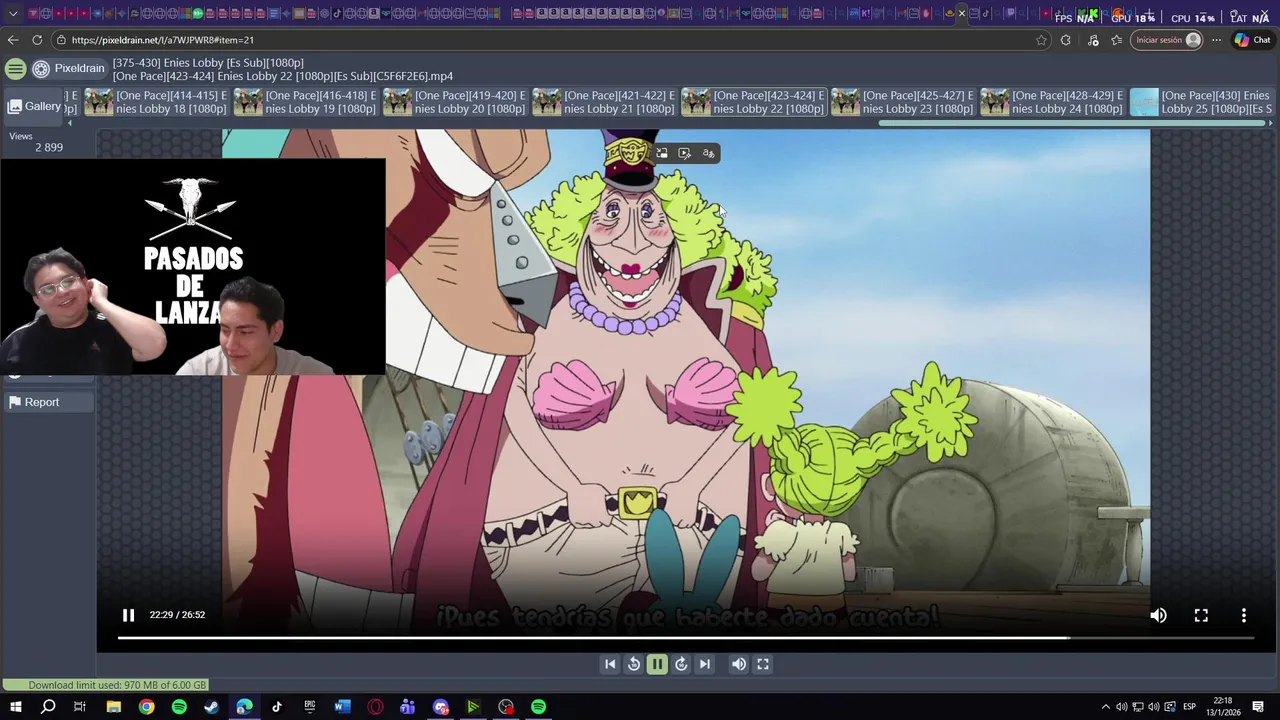Click the highlighted pause button below video
The height and width of the screenshot is (720, 1280).
[x=657, y=664]
